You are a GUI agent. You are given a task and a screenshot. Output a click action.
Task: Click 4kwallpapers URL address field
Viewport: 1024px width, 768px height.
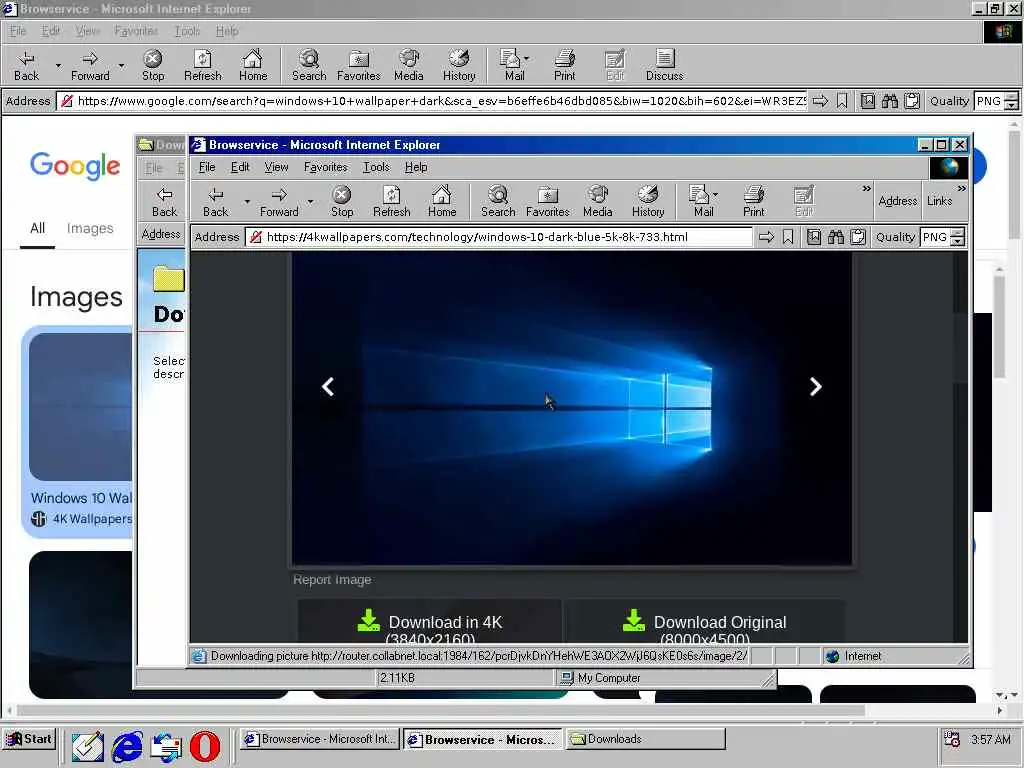[x=500, y=237]
